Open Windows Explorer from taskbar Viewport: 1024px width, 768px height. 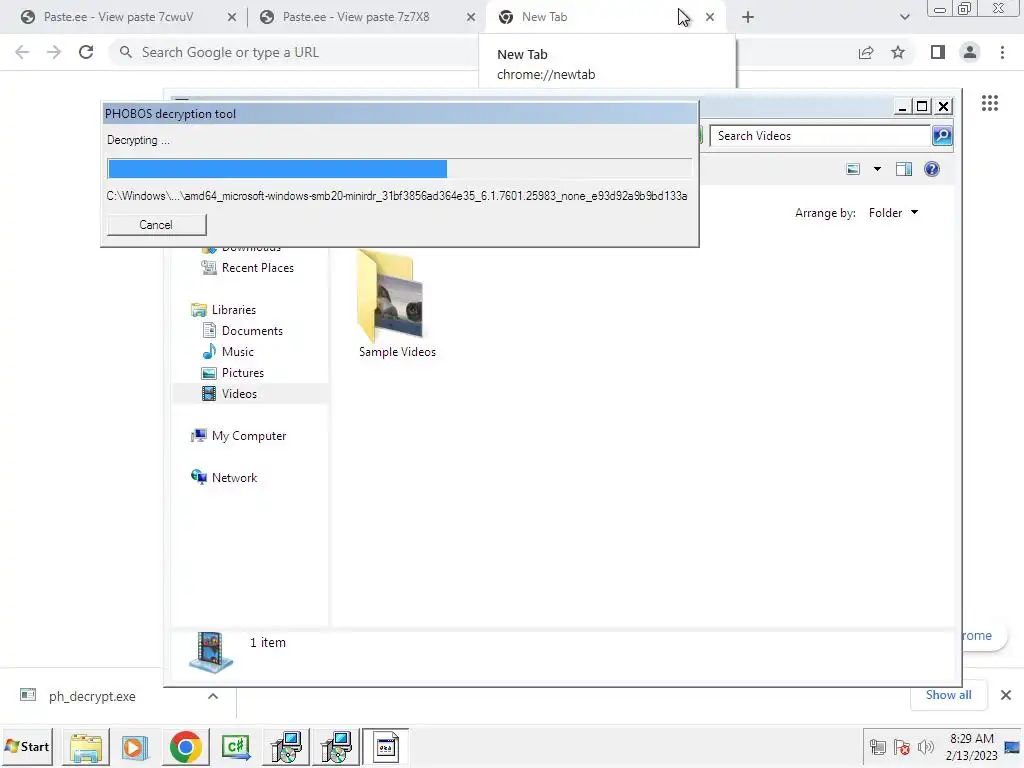[86, 747]
